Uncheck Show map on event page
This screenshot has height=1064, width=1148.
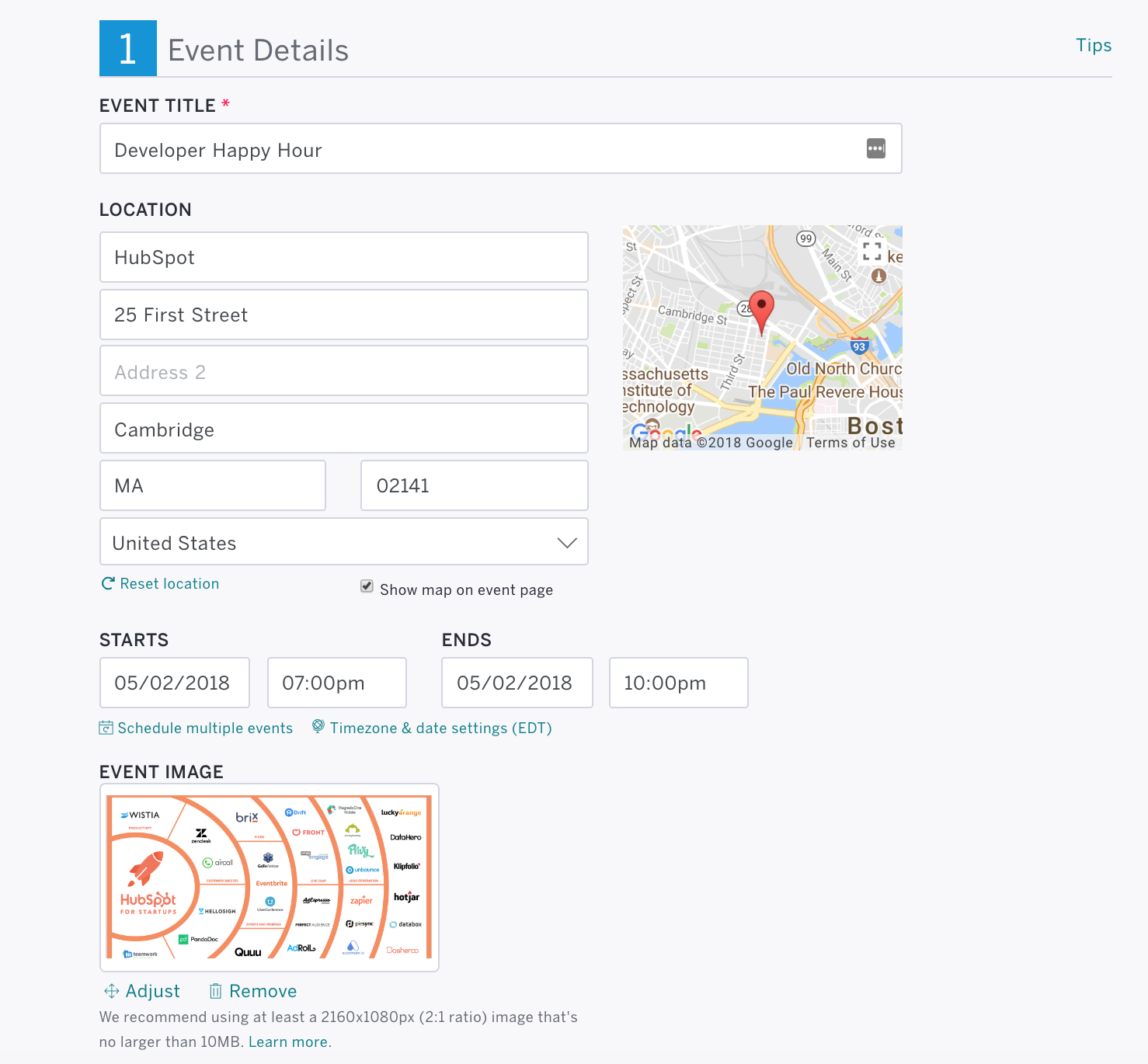coord(367,586)
